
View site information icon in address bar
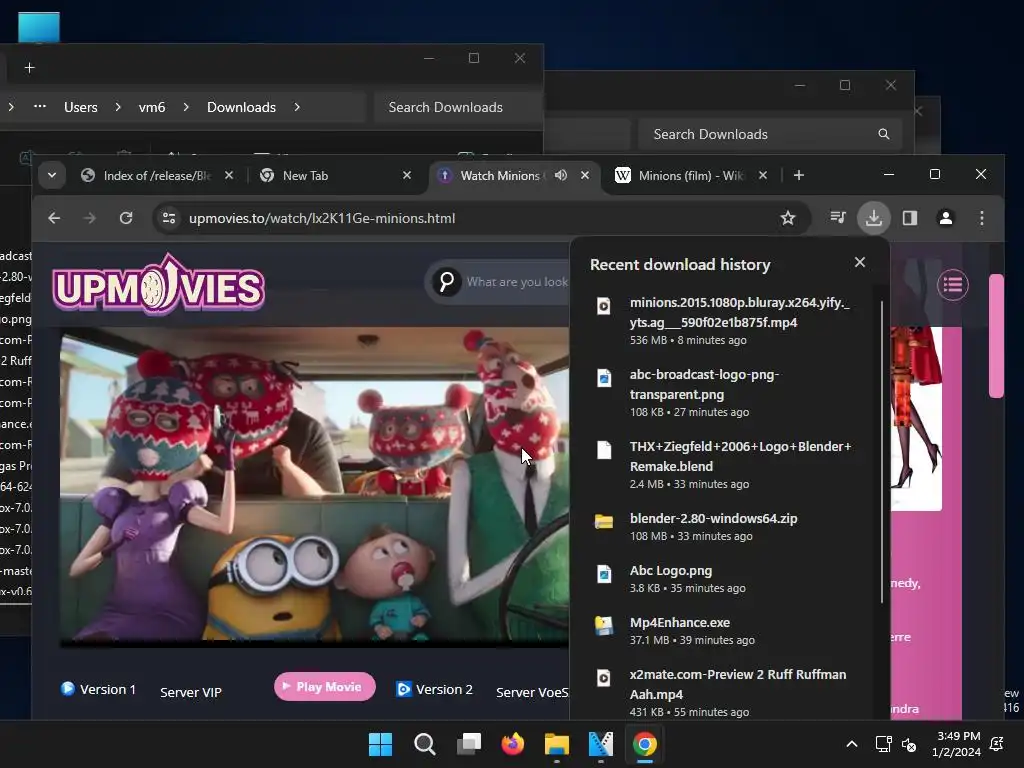click(168, 218)
